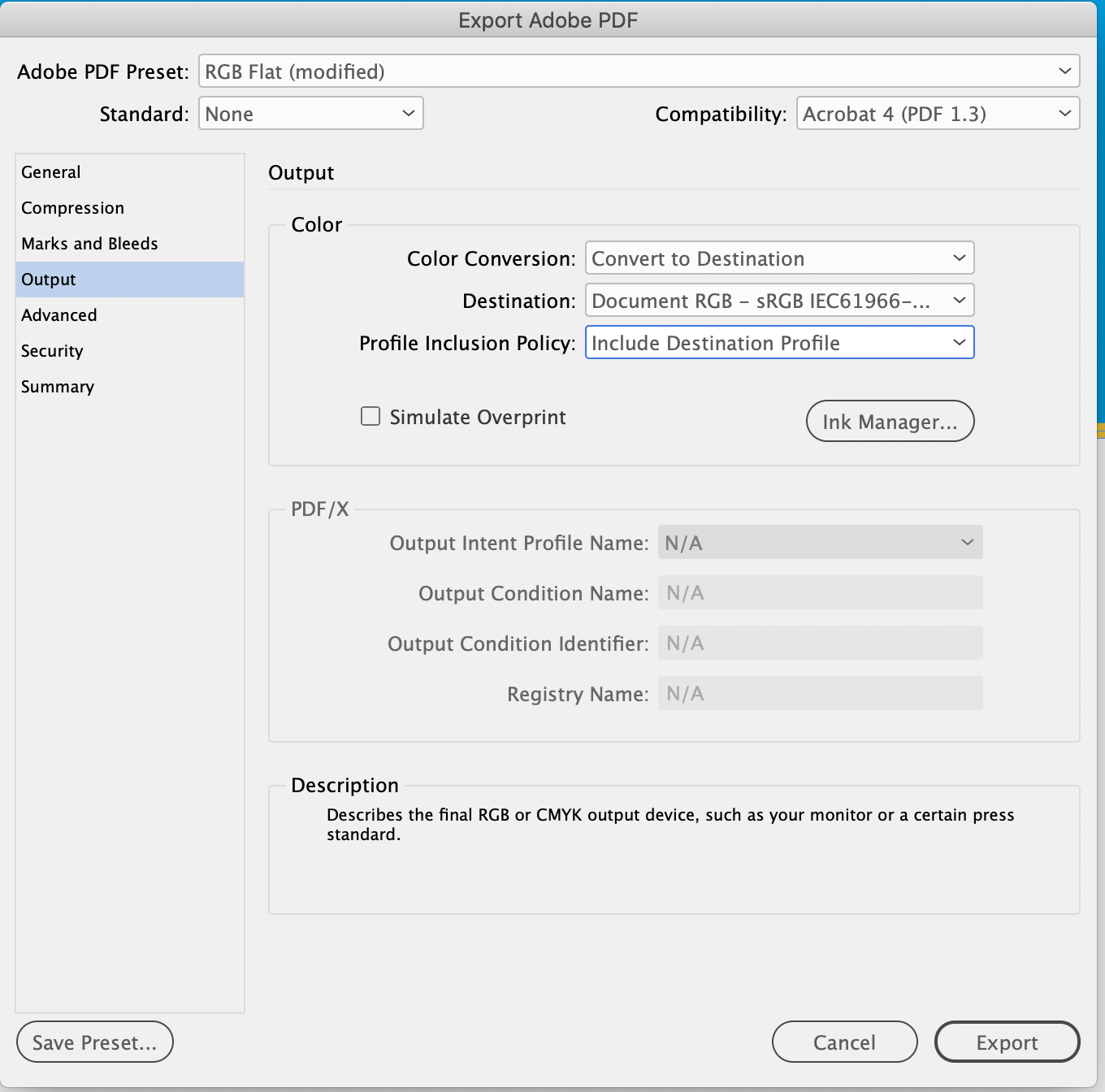
Task: View the Summary panel
Action: pos(57,386)
